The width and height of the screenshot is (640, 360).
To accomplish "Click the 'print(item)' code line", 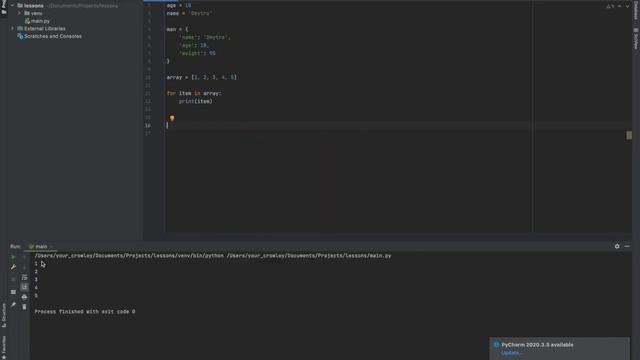I will (196, 101).
